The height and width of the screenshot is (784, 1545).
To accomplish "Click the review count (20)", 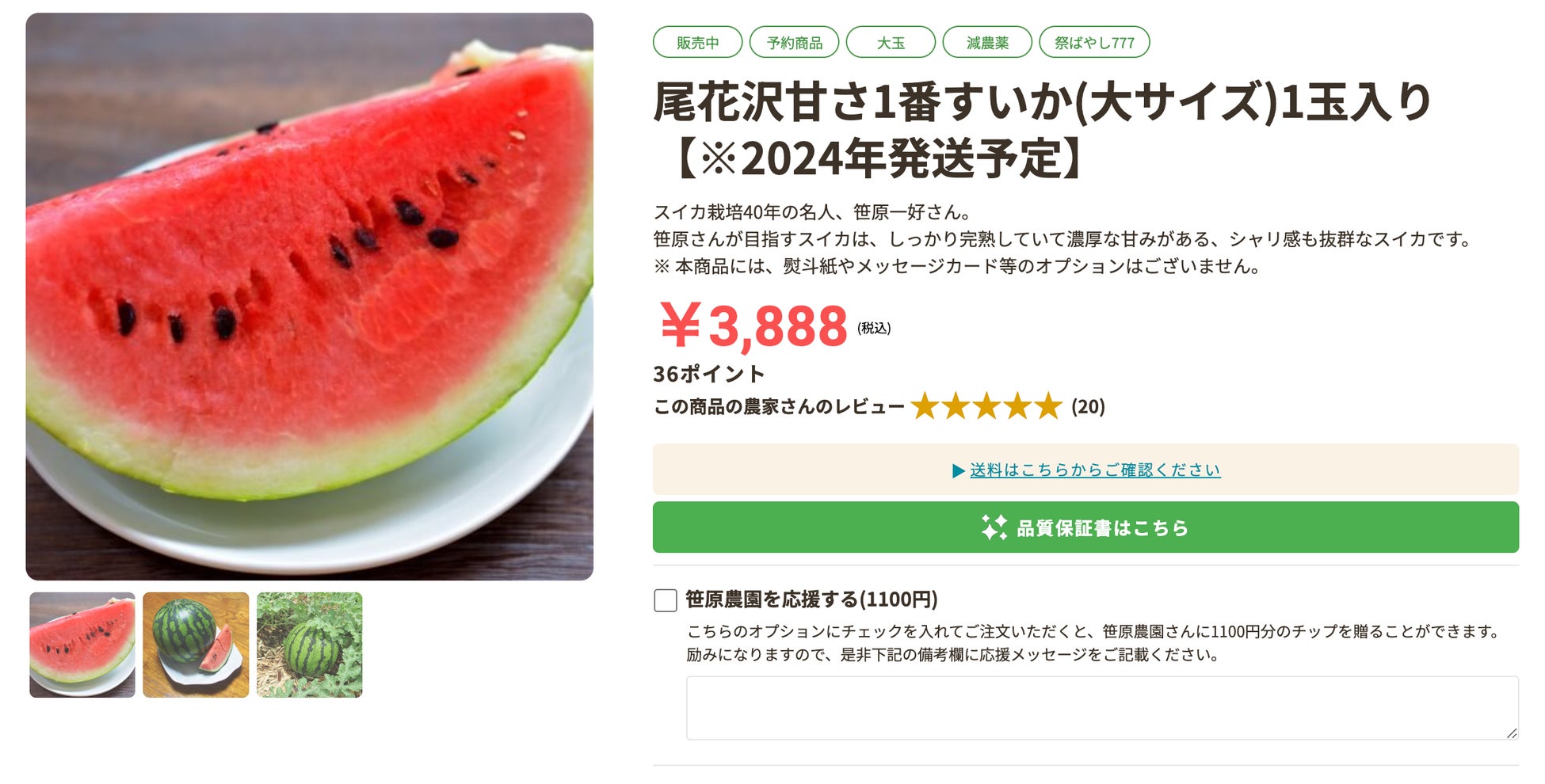I will click(x=1088, y=407).
